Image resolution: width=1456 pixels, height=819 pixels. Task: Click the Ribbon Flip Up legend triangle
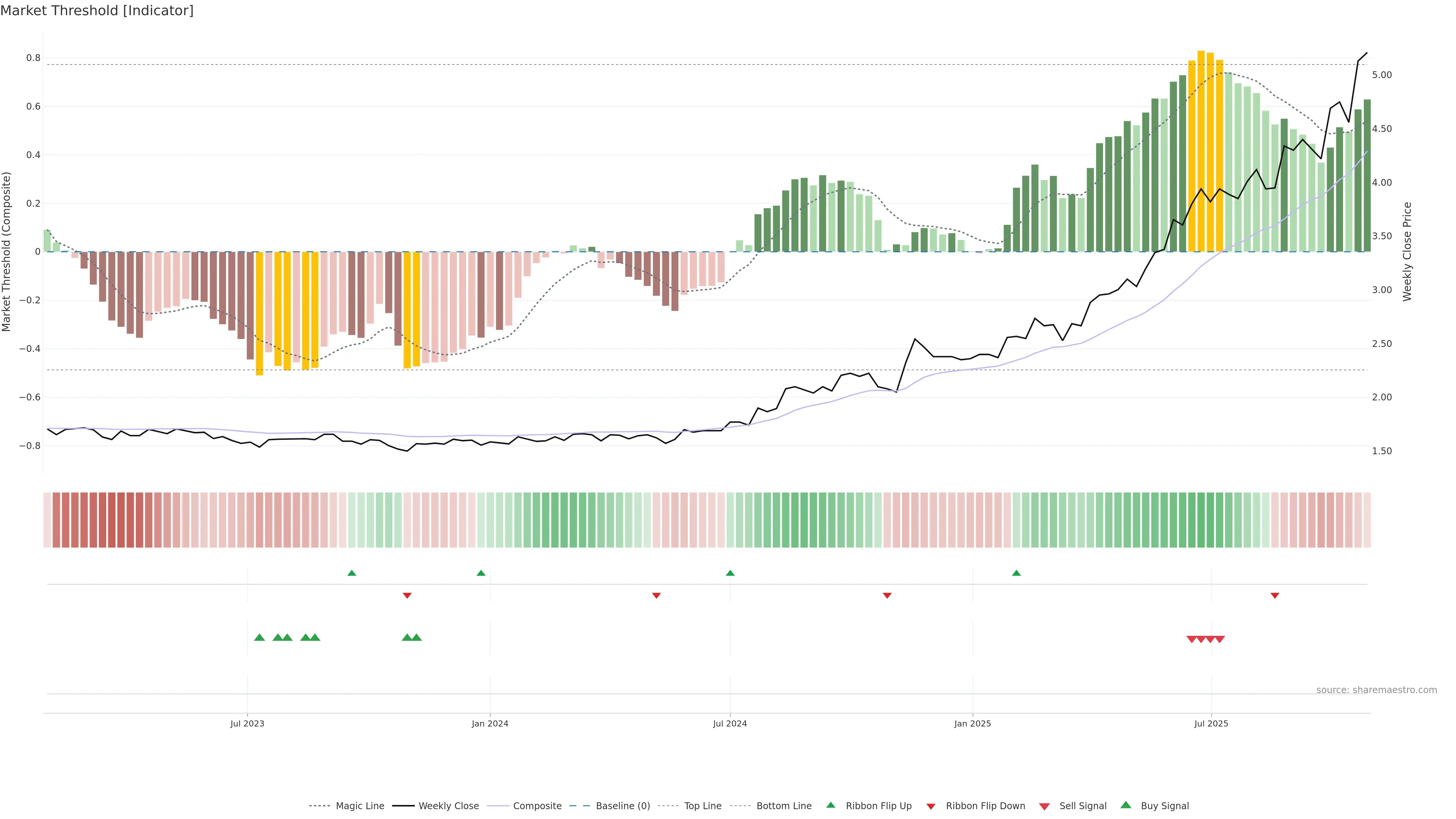click(830, 805)
